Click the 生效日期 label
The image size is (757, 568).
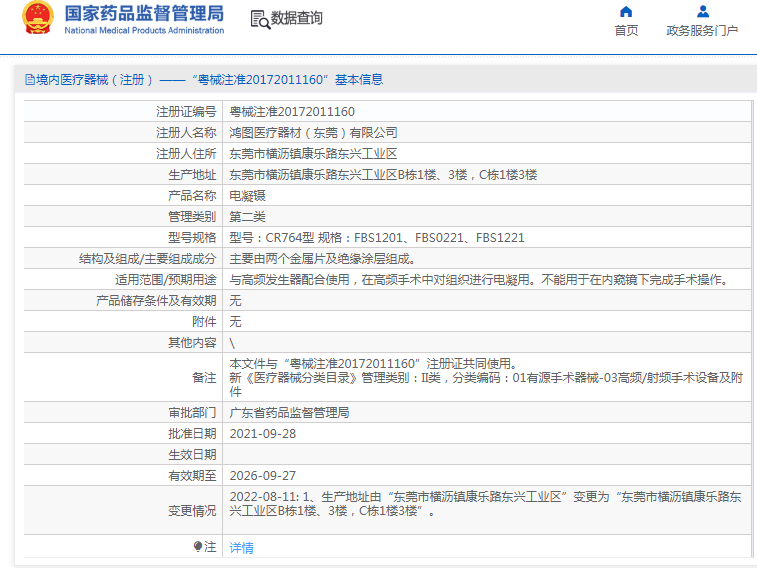(x=192, y=454)
